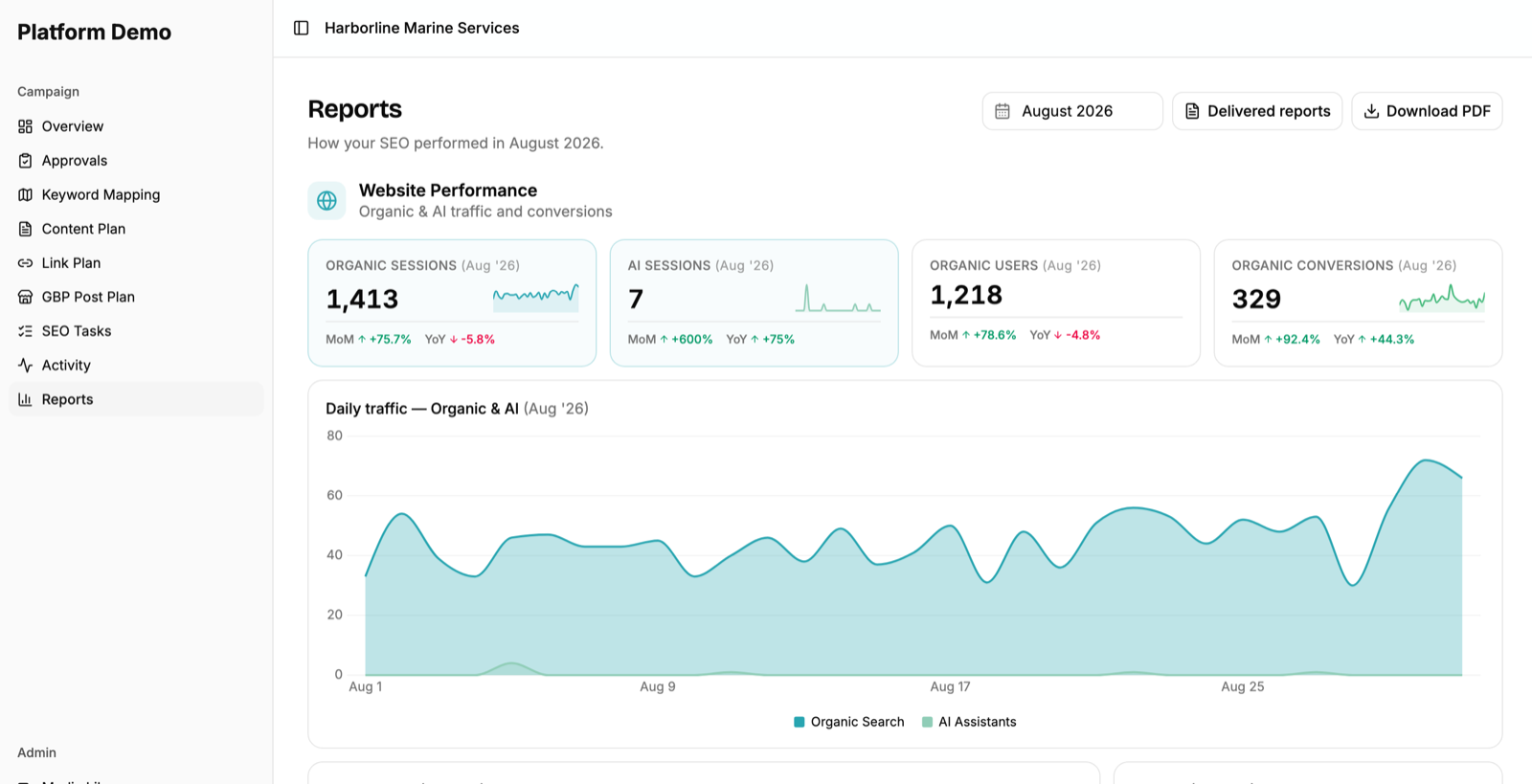1532x784 pixels.
Task: Click the Website Performance globe icon
Action: 327,201
